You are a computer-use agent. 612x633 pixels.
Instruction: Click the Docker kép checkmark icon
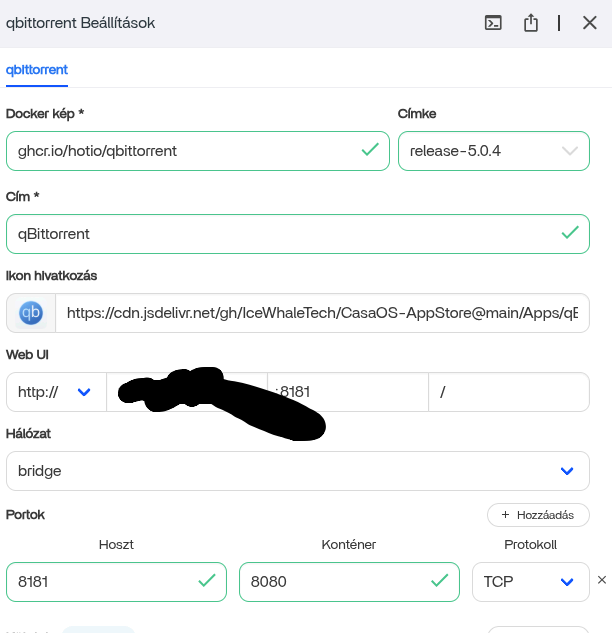coord(370,150)
